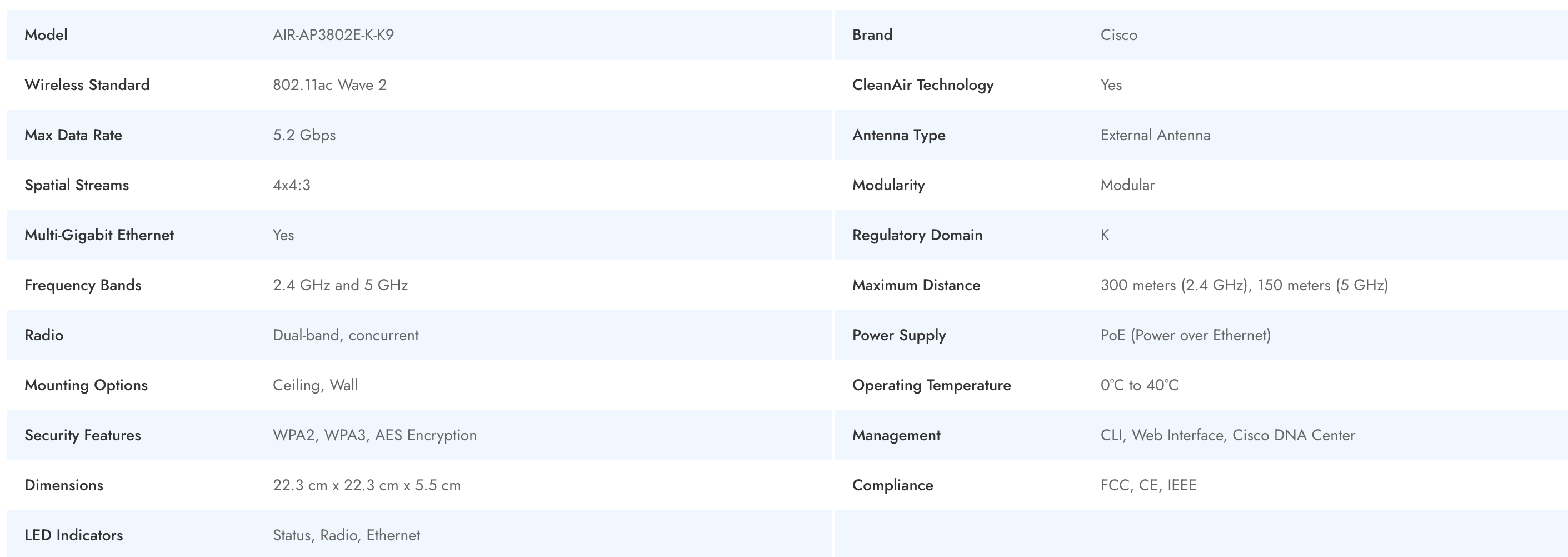
Task: Click the CLI, Web Interface, Cisco DNA Center value
Action: tap(1227, 435)
